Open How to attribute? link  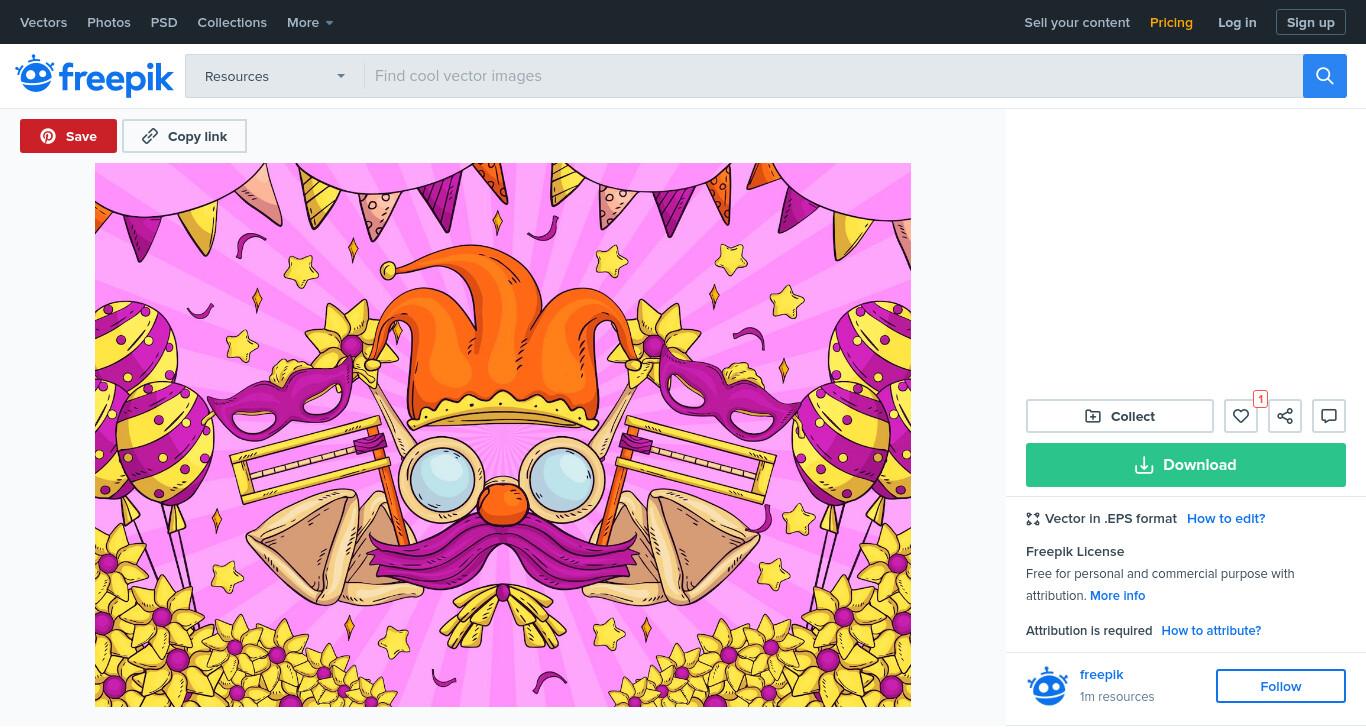point(1211,630)
